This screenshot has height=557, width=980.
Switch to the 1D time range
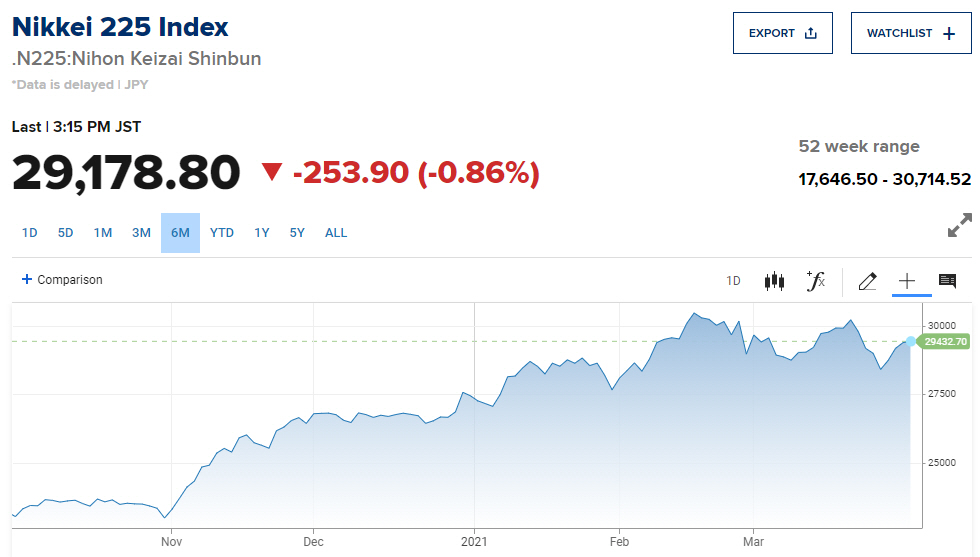(x=30, y=233)
